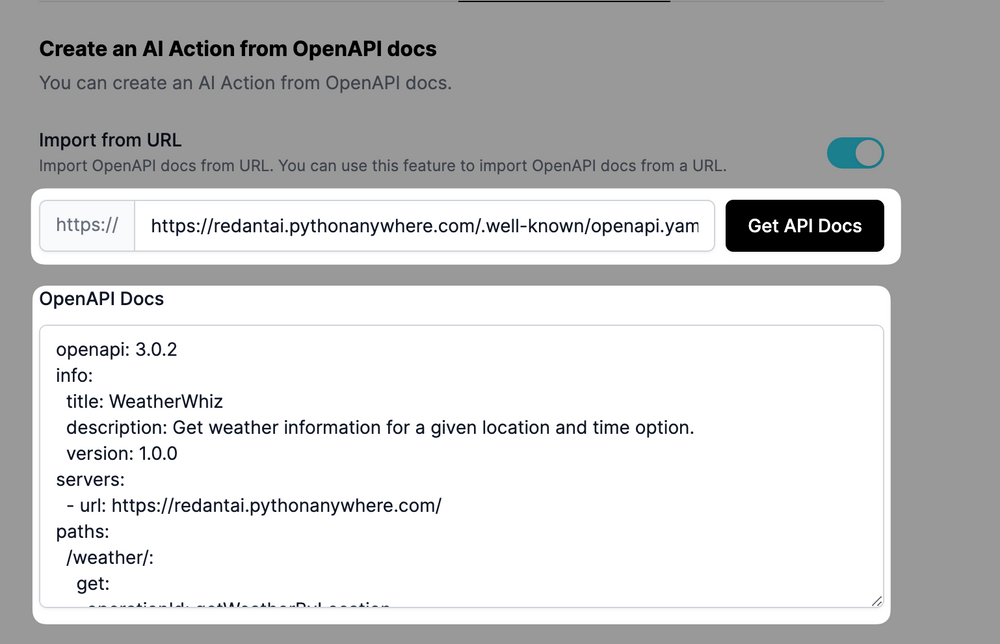Click the https:// protocol prefix box
The image size is (1000, 644).
coord(86,225)
